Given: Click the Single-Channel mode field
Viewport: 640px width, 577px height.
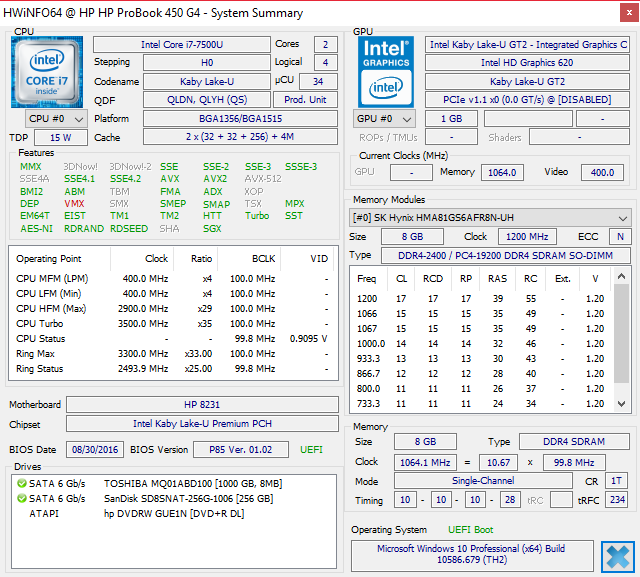Looking at the screenshot, I should point(483,481).
